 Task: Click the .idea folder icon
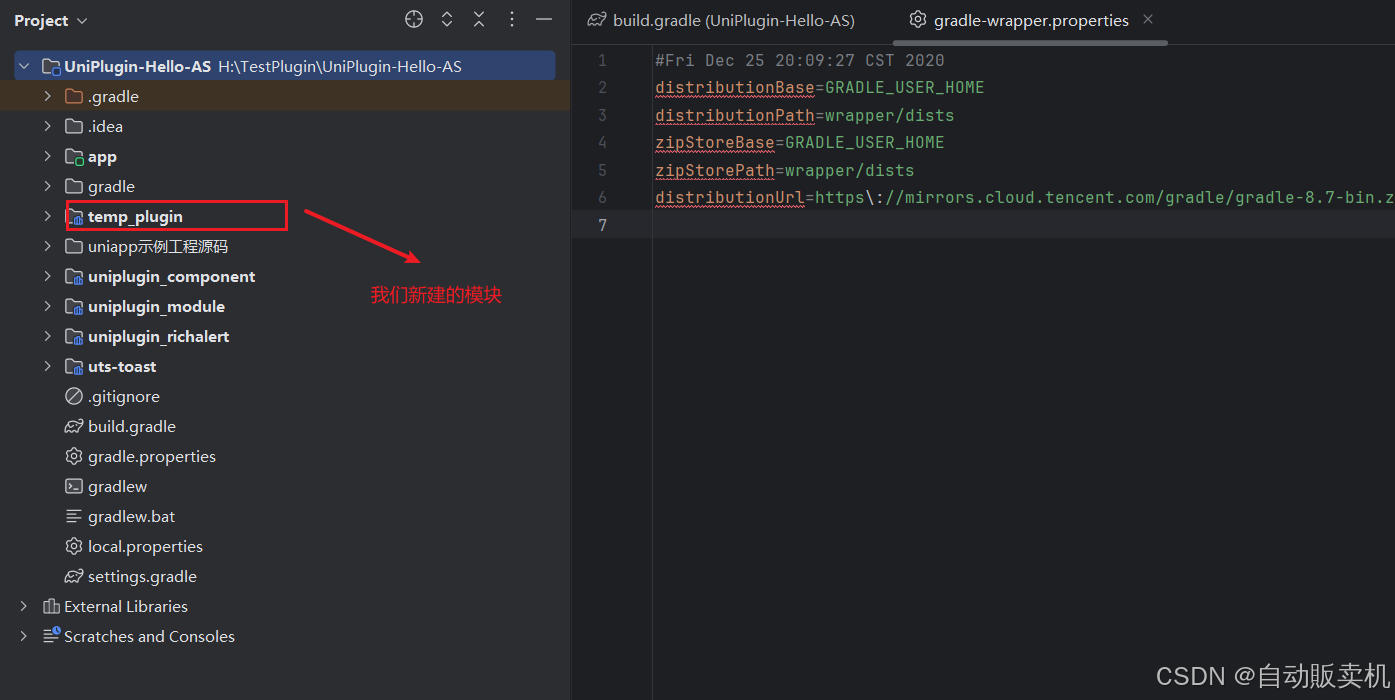pyautogui.click(x=74, y=127)
